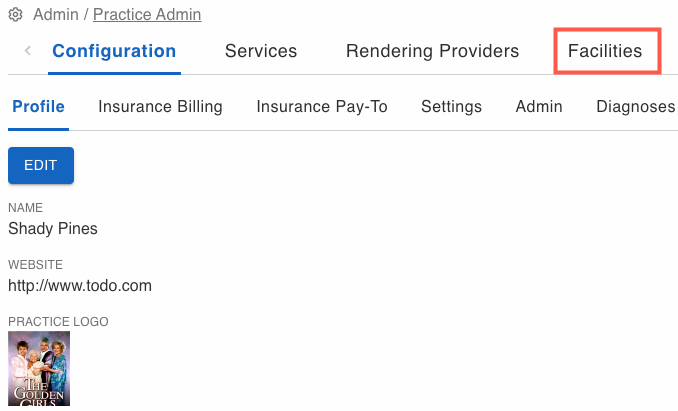678x411 pixels.
Task: Click the Golden Girls practice logo image
Action: coord(39,368)
